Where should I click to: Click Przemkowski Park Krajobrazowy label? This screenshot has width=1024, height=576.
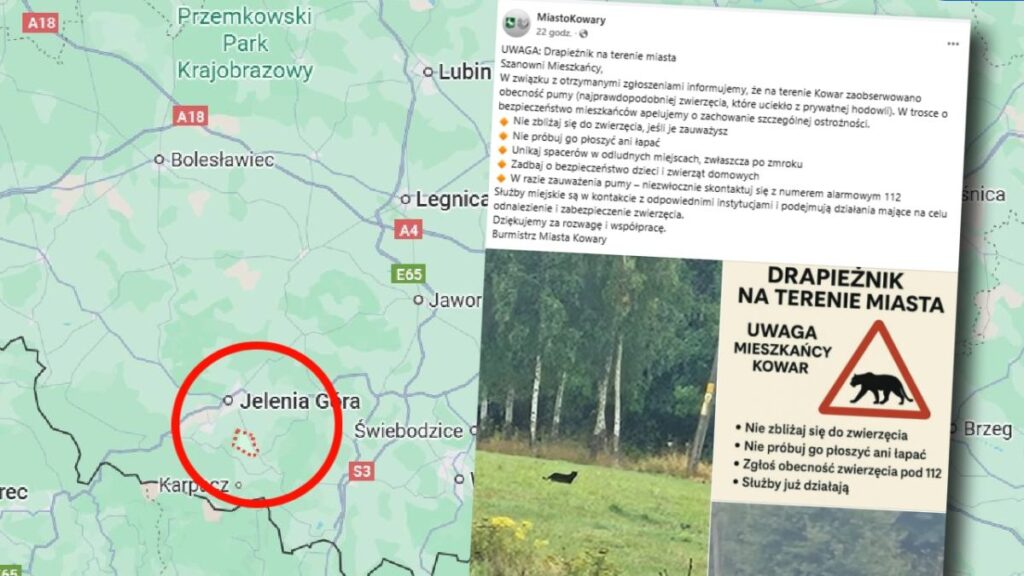pos(245,43)
